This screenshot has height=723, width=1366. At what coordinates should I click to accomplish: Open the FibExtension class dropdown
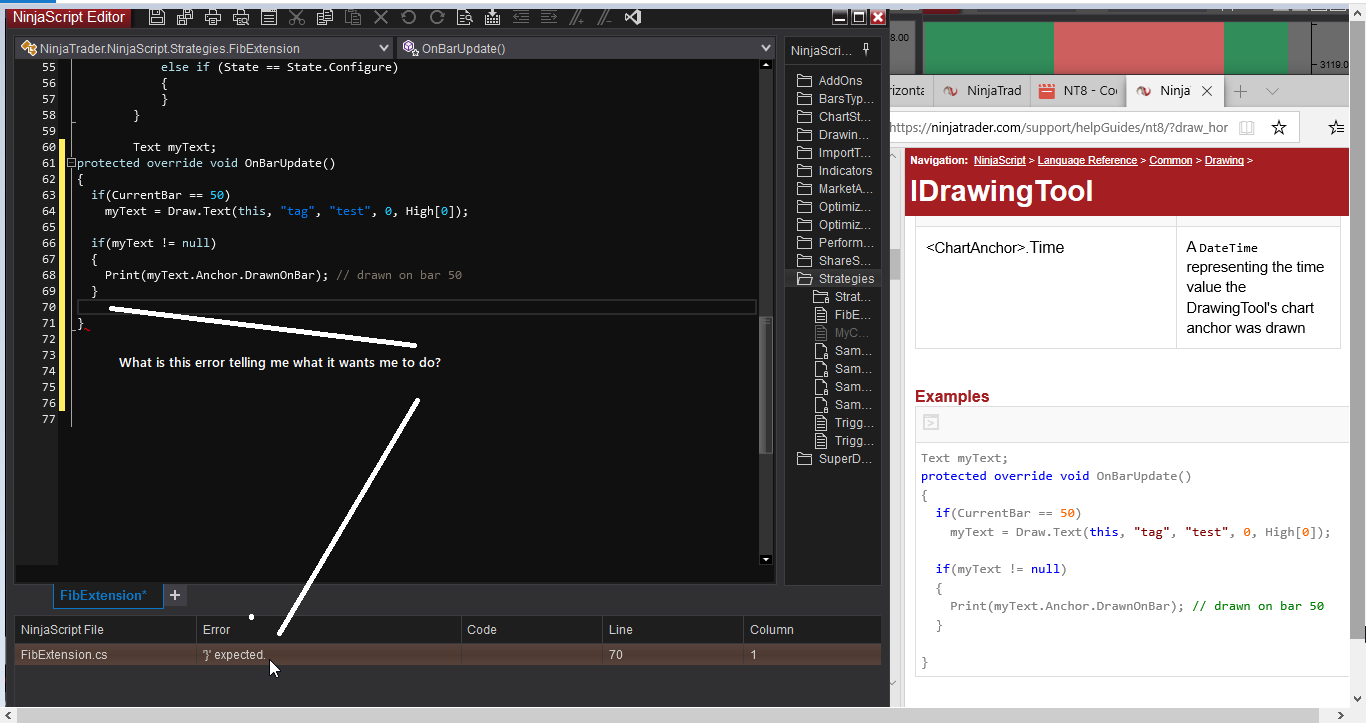384,48
